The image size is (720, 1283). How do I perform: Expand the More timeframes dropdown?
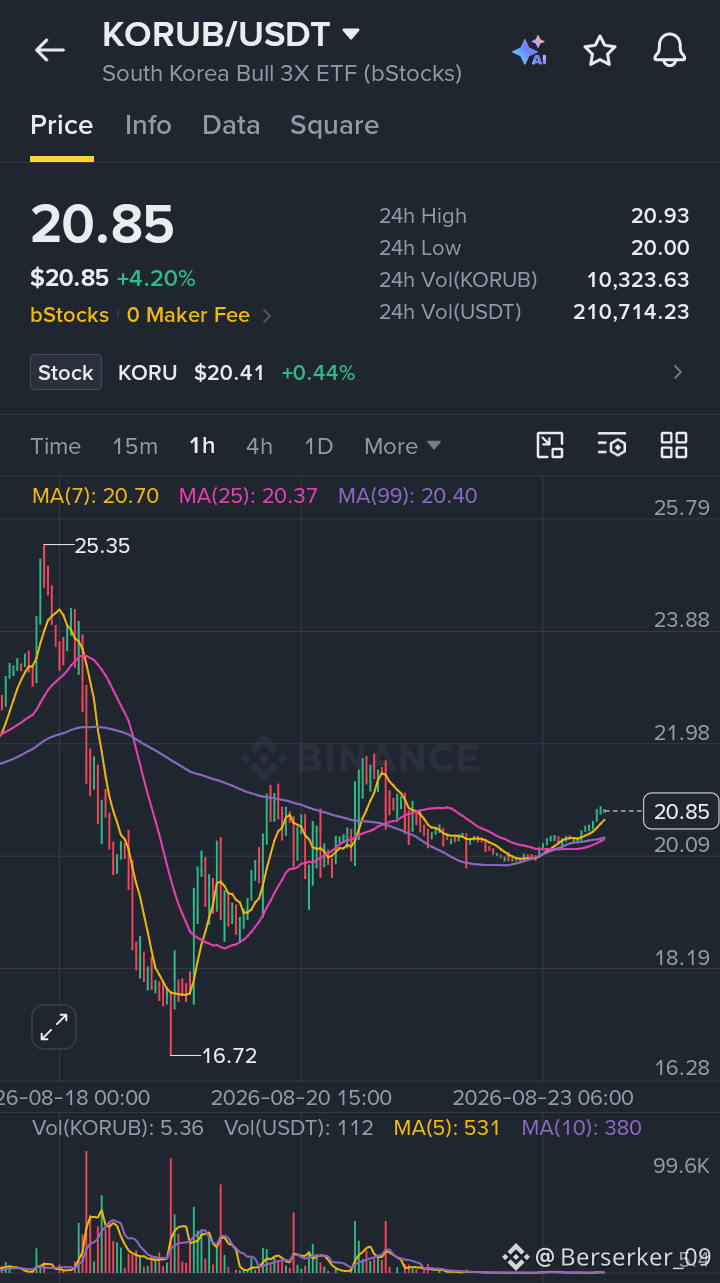click(x=403, y=446)
